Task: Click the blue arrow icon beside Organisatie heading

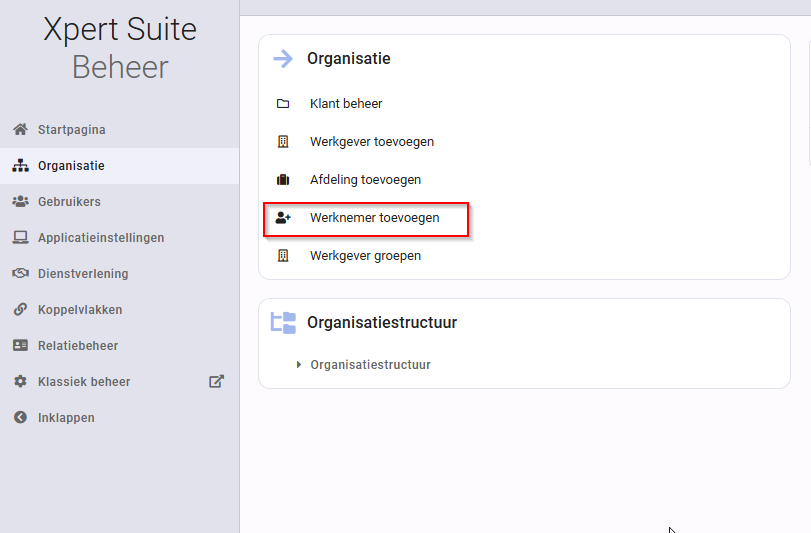Action: (283, 58)
